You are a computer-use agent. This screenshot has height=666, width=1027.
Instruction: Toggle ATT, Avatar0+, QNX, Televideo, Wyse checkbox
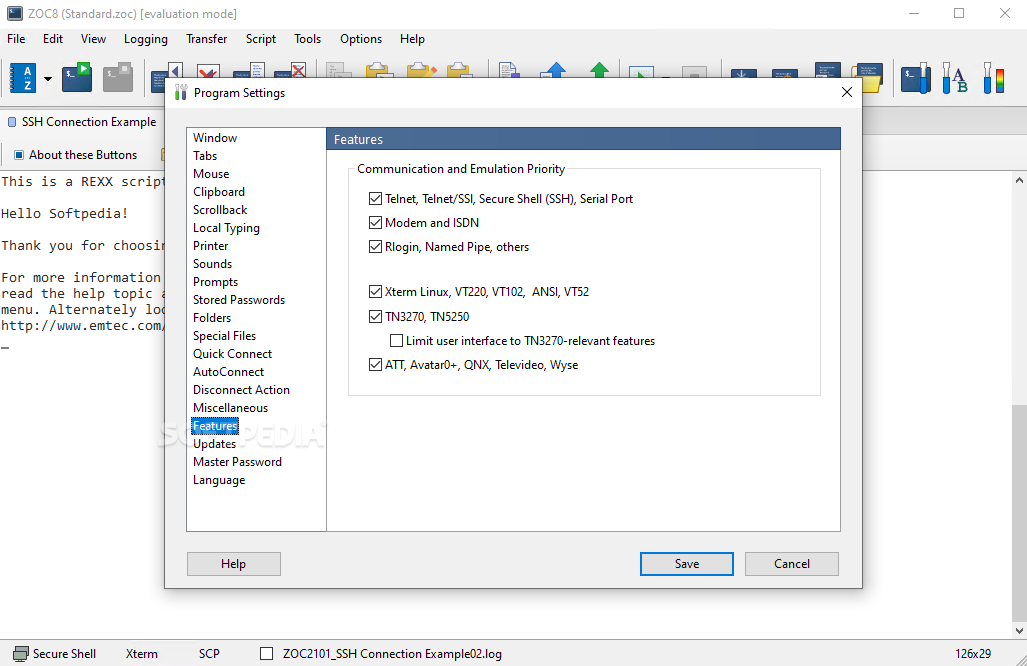[x=375, y=365]
